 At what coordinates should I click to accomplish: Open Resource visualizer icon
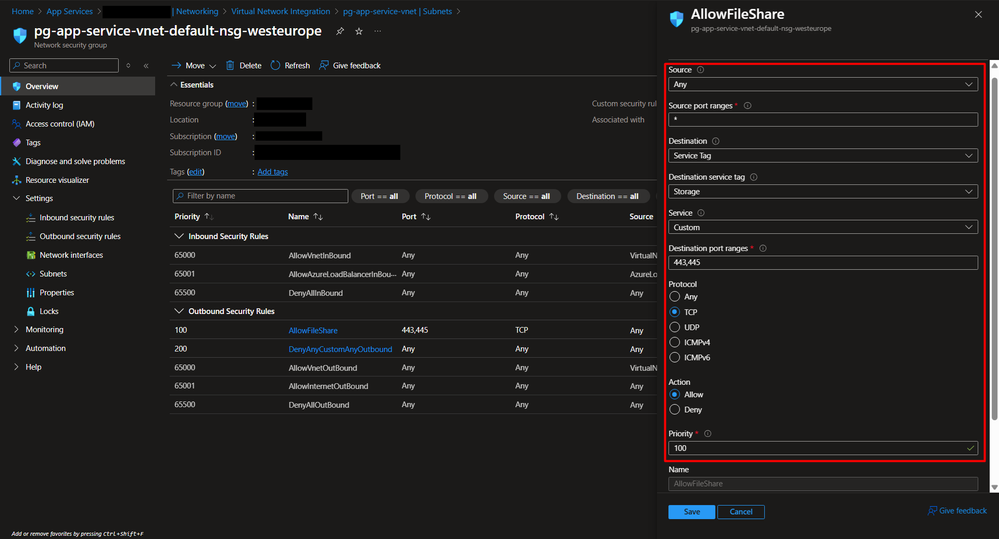pyautogui.click(x=17, y=180)
